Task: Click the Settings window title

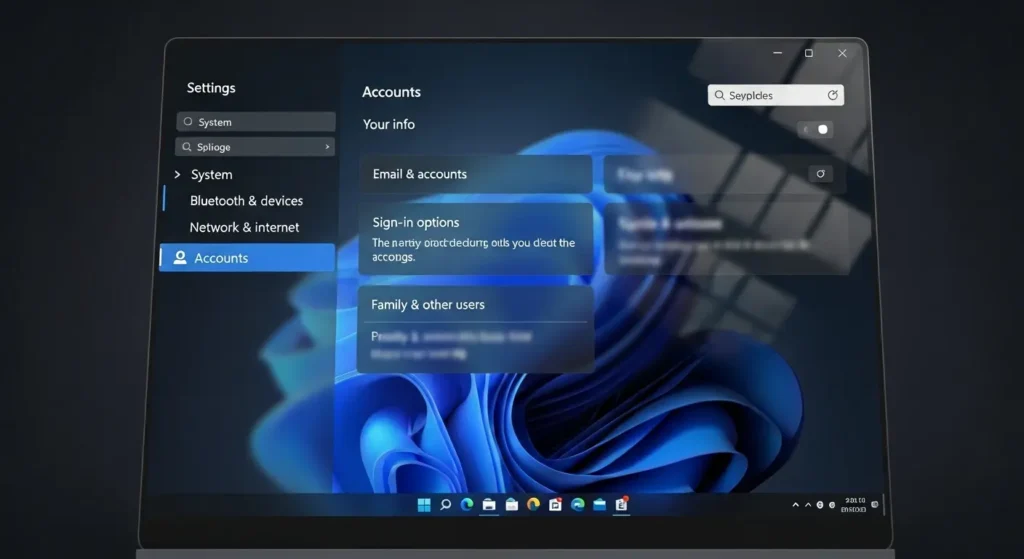Action: tap(211, 88)
